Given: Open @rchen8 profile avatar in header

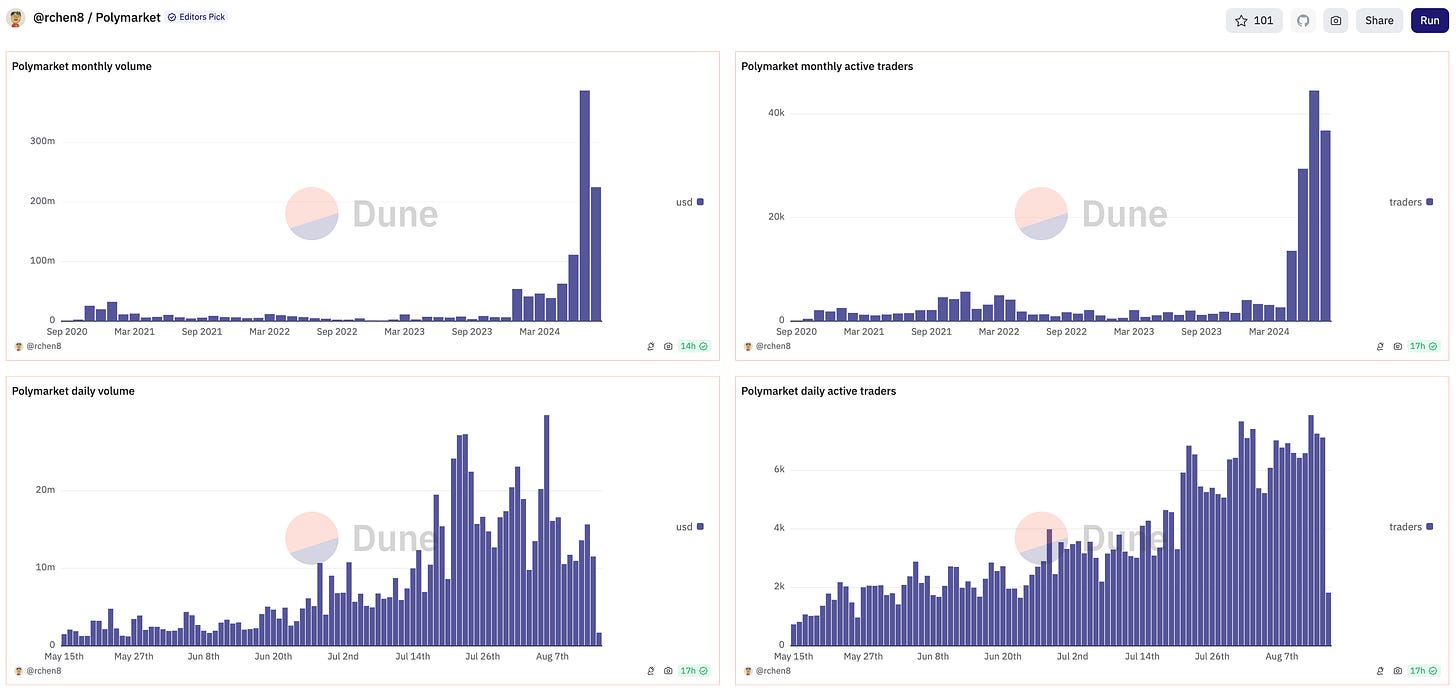Looking at the screenshot, I should tap(16, 18).
